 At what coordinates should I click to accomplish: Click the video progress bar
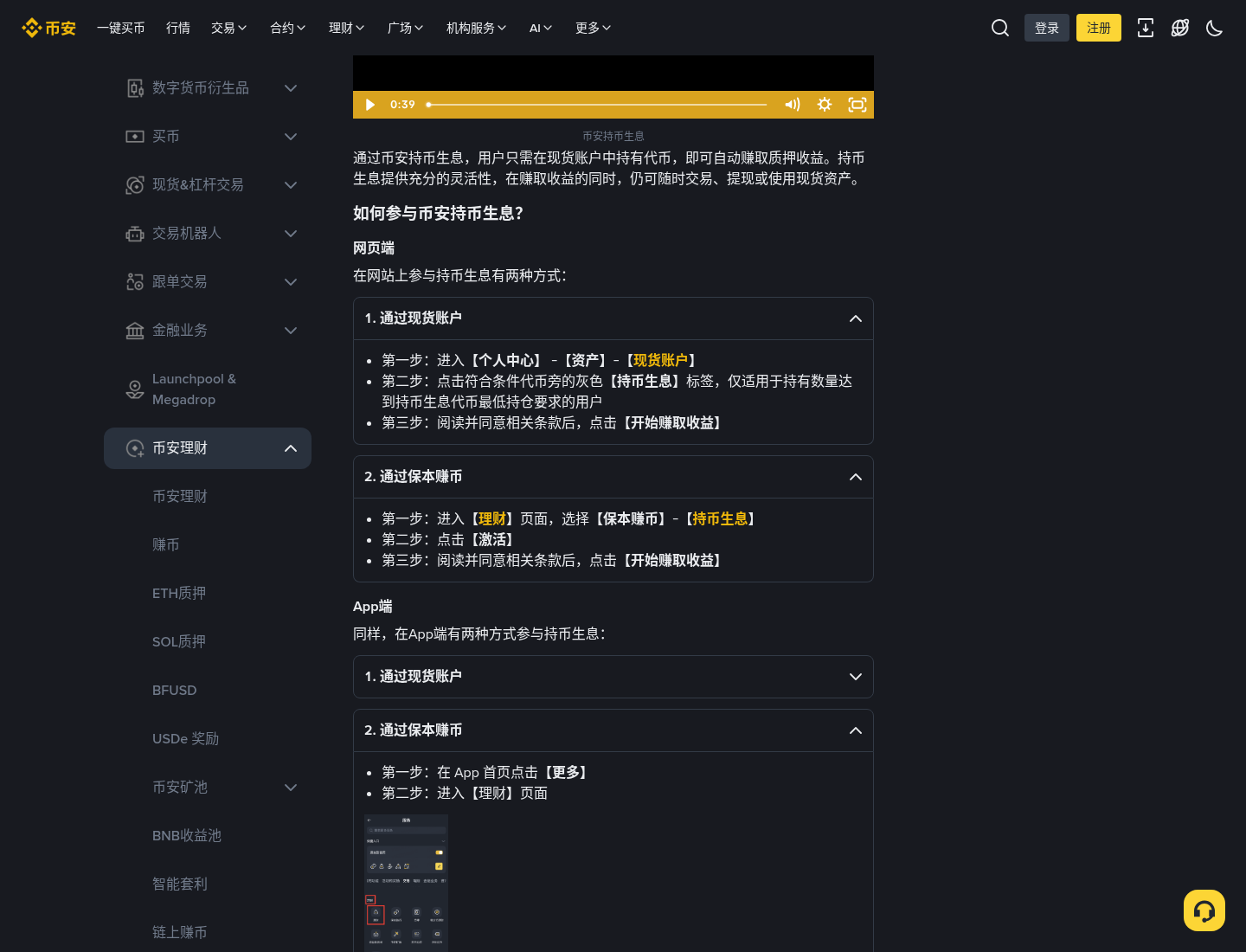597,105
